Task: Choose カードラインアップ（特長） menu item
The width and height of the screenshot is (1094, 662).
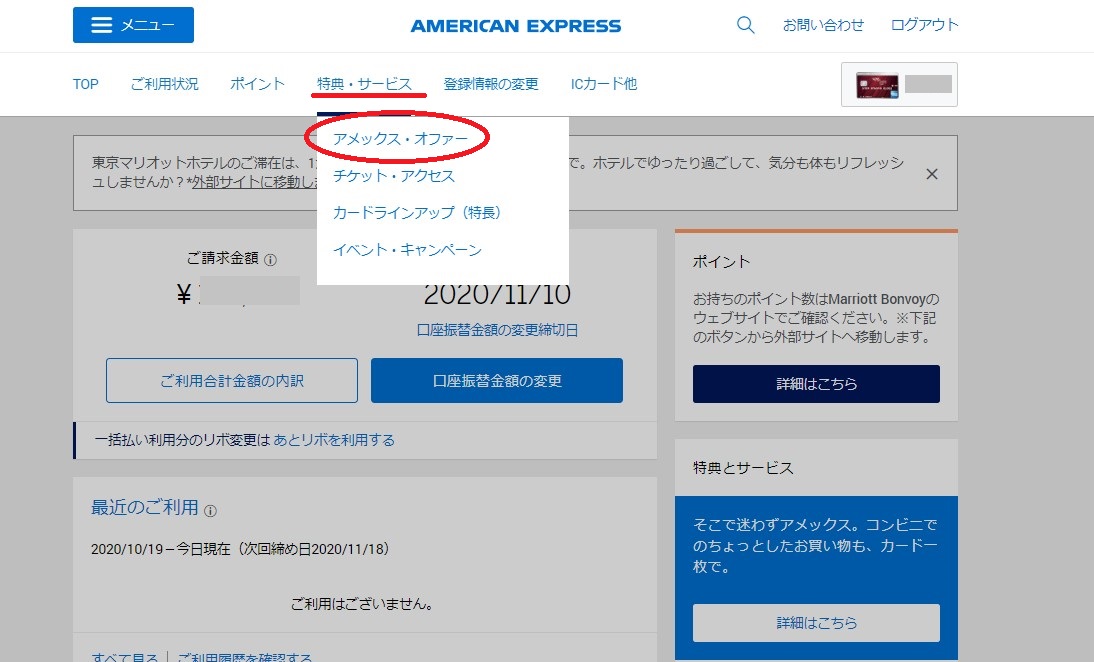Action: tap(417, 213)
